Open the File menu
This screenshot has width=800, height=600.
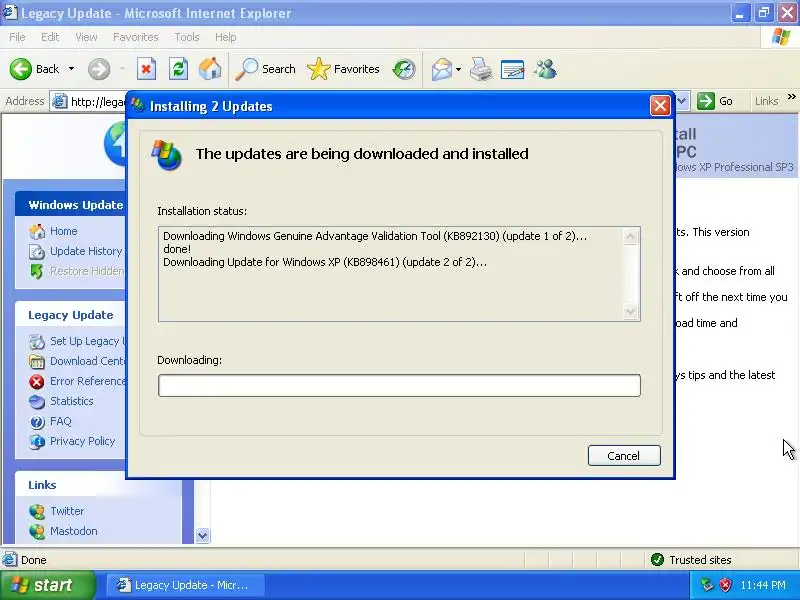click(17, 37)
